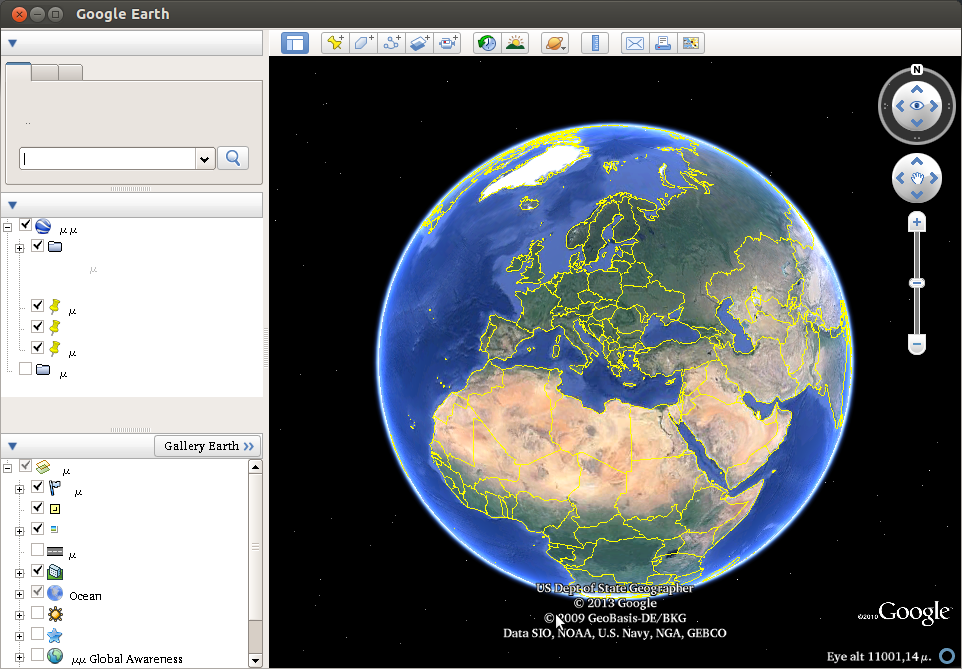Check the Temporary Places folder checkbox
962x669 pixels.
(25, 368)
